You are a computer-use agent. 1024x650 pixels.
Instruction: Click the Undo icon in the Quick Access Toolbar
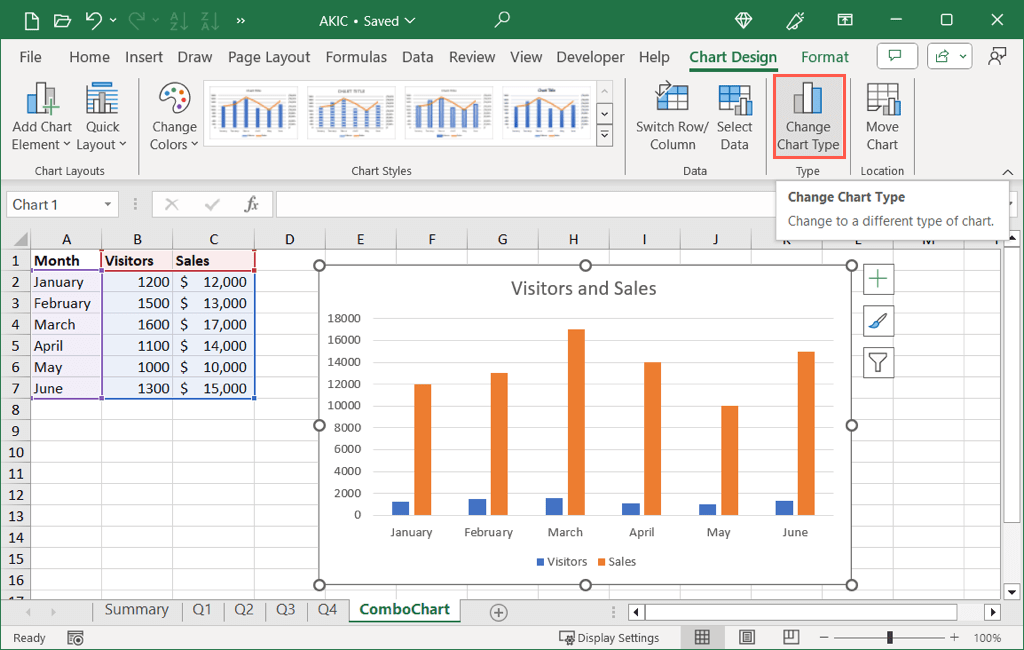[92, 20]
